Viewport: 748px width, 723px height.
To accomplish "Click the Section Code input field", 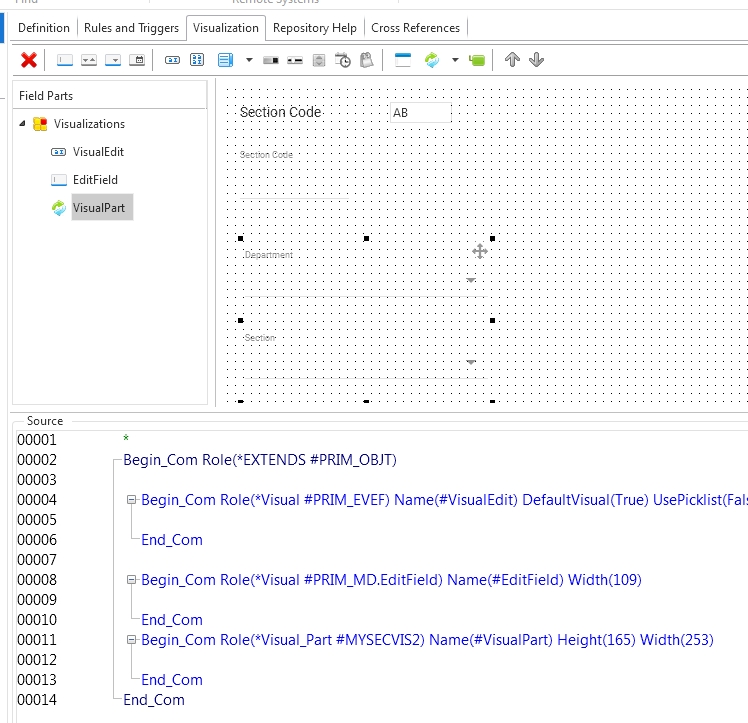I will coord(419,113).
